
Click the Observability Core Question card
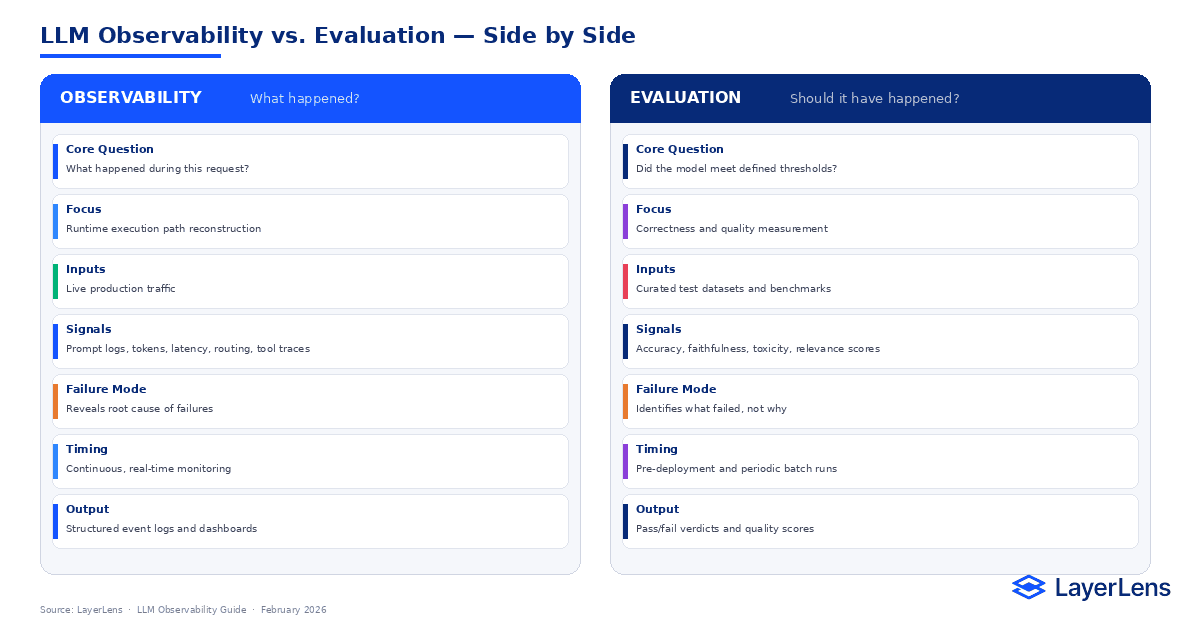(x=310, y=161)
